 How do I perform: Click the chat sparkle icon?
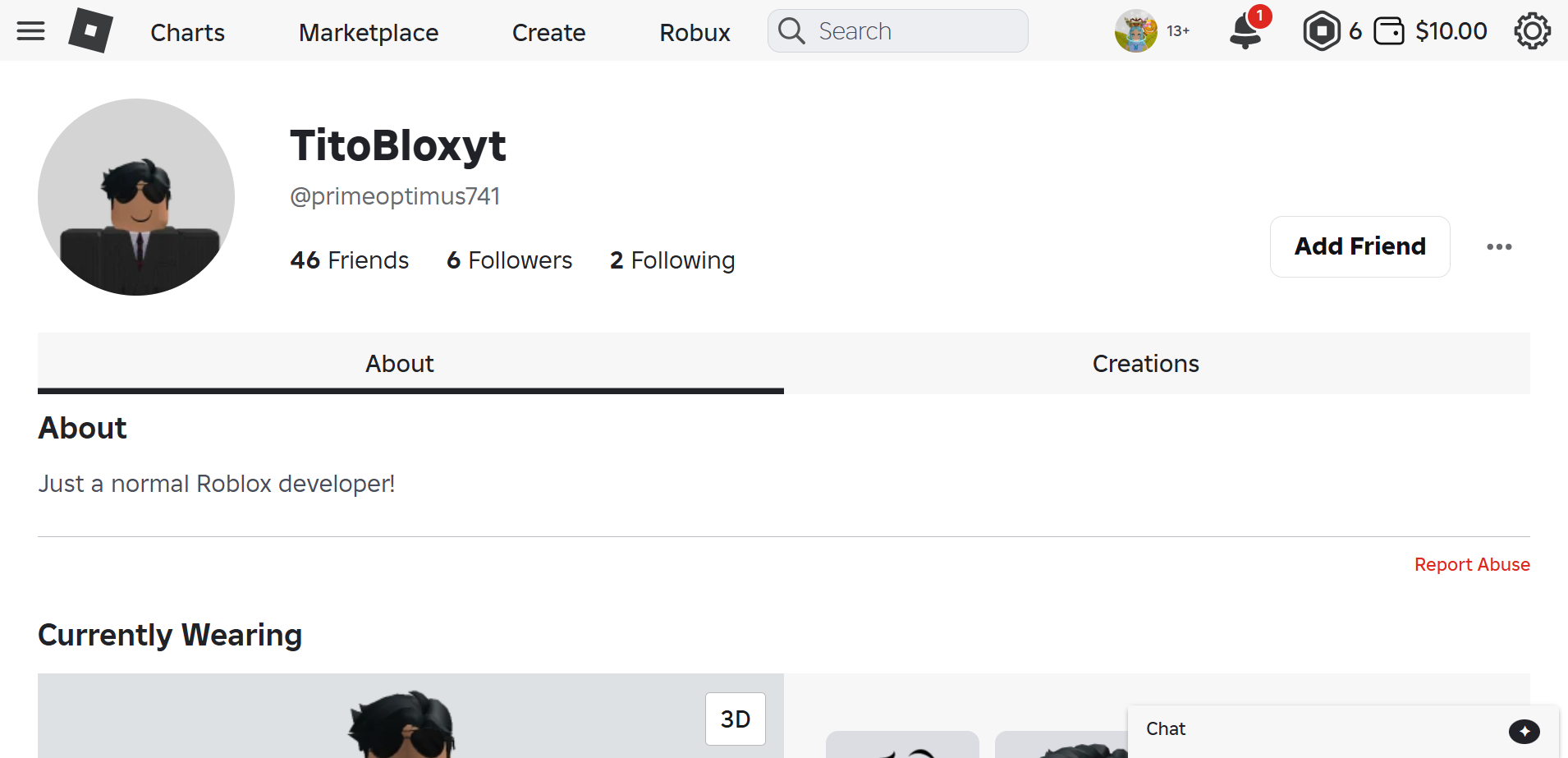point(1524,731)
